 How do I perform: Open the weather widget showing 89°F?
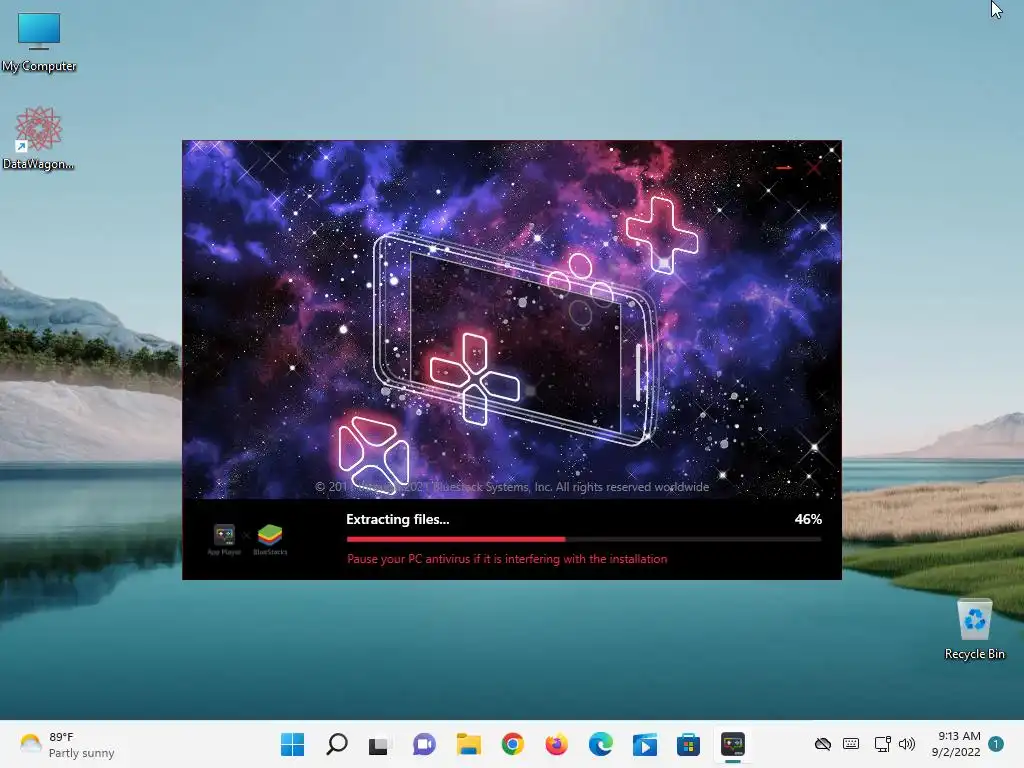67,744
